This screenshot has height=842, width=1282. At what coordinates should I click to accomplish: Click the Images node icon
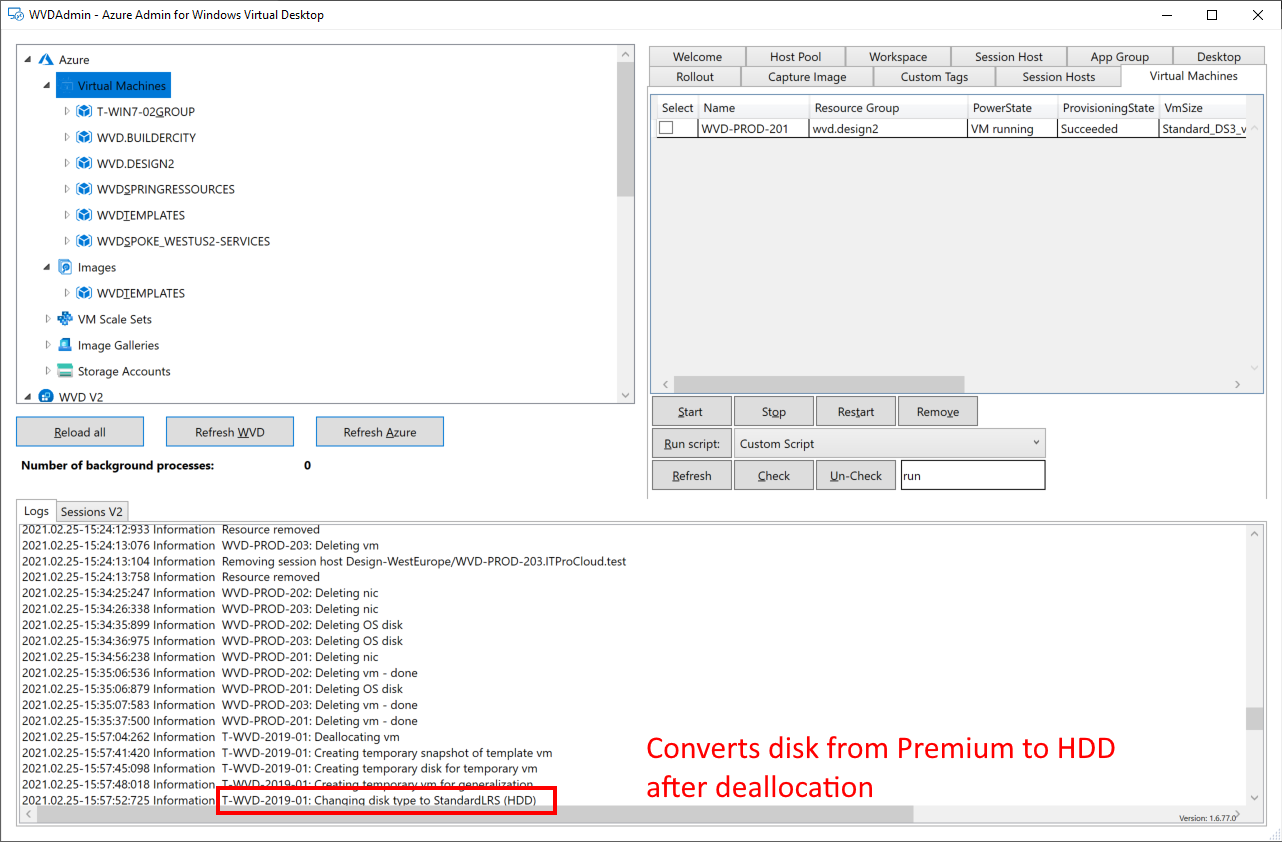click(65, 268)
